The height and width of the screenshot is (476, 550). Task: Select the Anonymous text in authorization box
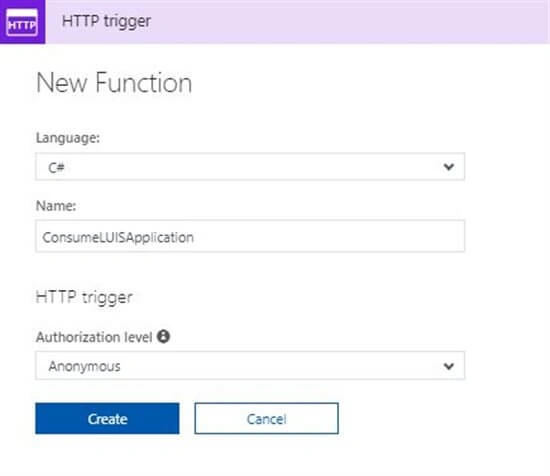click(85, 367)
